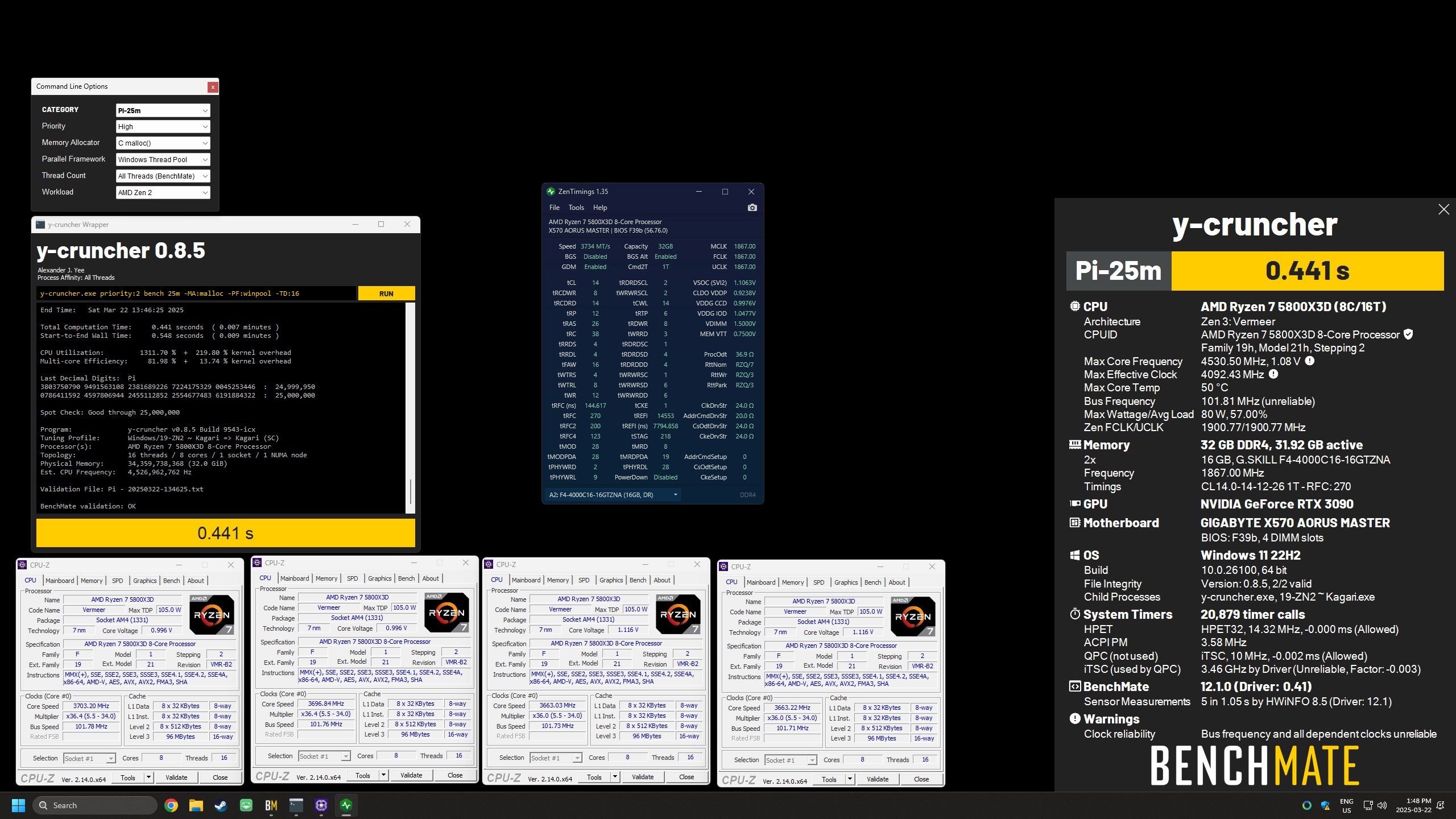The image size is (1456, 819).
Task: Open the CATEGORY dropdown showing Pi-25m
Action: point(163,110)
